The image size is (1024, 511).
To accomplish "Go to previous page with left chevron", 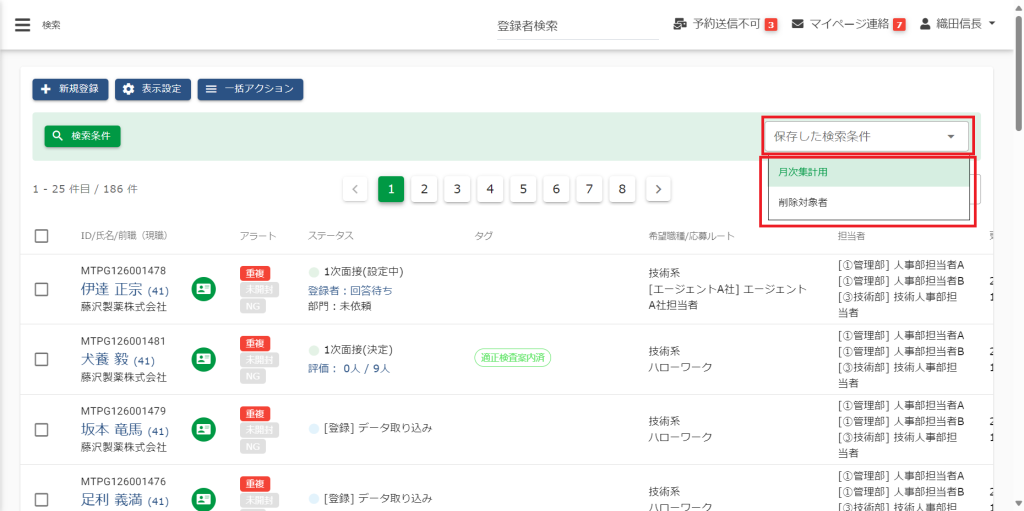I will [x=355, y=189].
